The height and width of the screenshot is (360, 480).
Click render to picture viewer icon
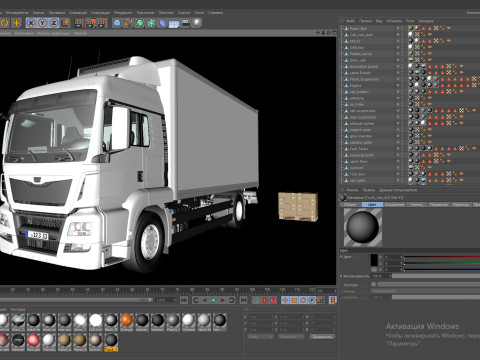click(91, 23)
